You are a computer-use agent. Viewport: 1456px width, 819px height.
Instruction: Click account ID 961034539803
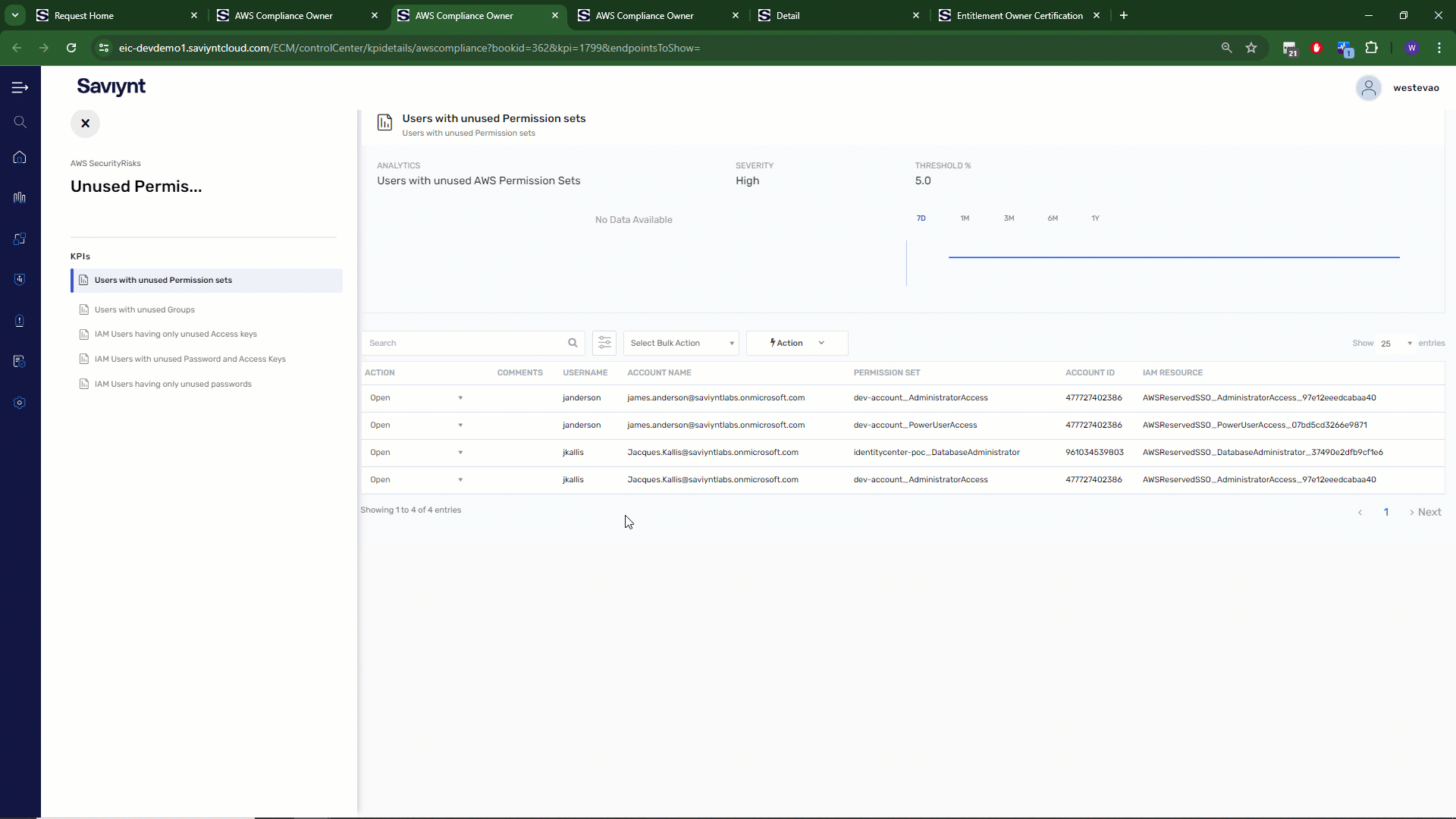point(1094,453)
